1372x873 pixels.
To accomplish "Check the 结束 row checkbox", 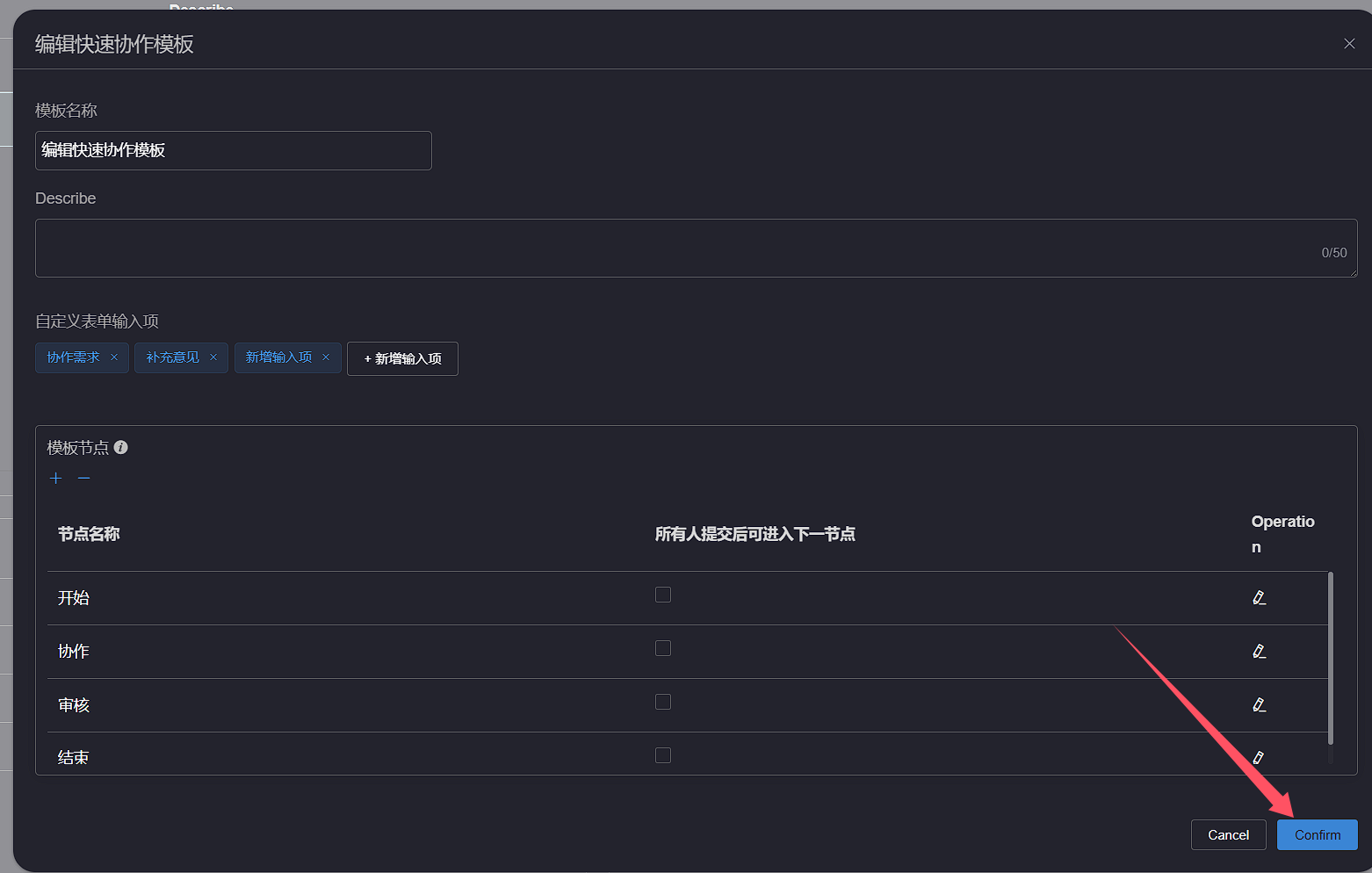I will pyautogui.click(x=663, y=755).
